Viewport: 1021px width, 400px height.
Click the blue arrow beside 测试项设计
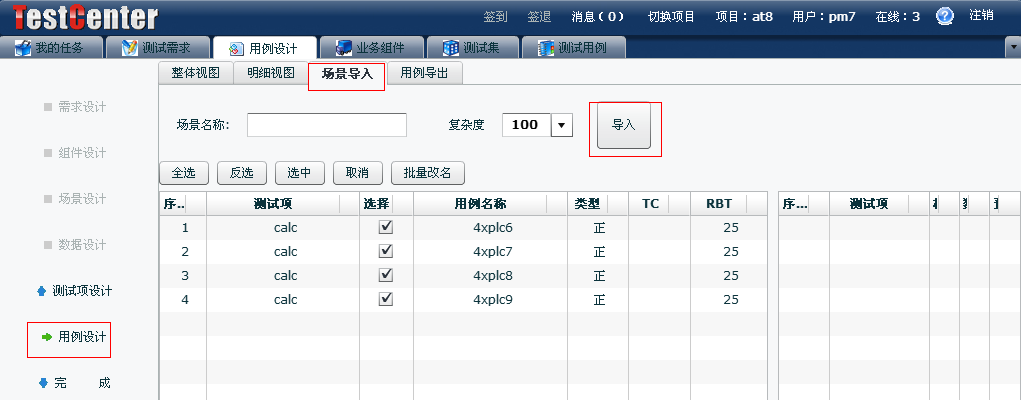click(x=41, y=291)
